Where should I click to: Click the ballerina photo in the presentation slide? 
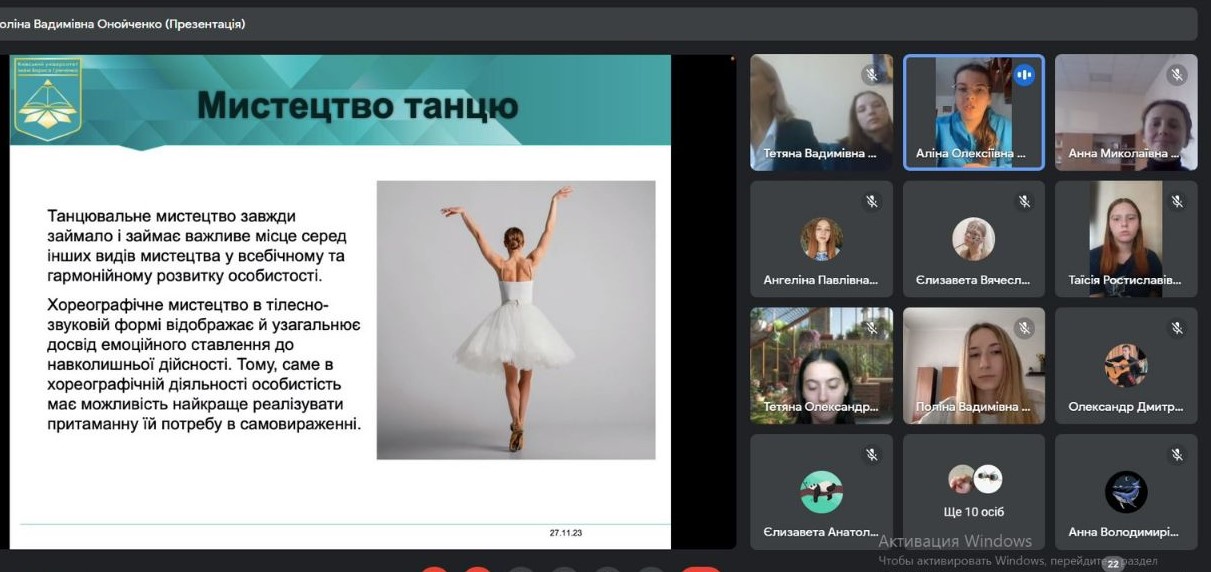tap(515, 319)
